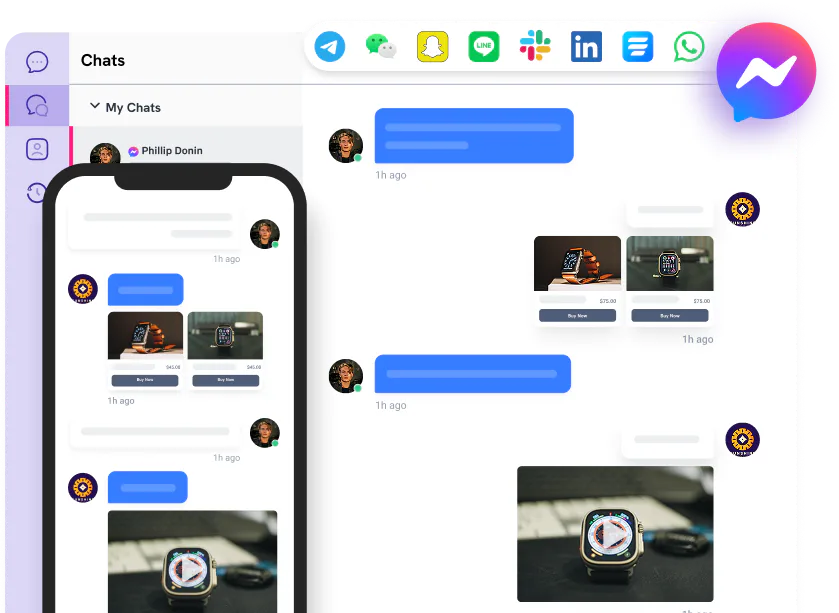
Task: Click the blue striped messages icon
Action: click(x=638, y=47)
